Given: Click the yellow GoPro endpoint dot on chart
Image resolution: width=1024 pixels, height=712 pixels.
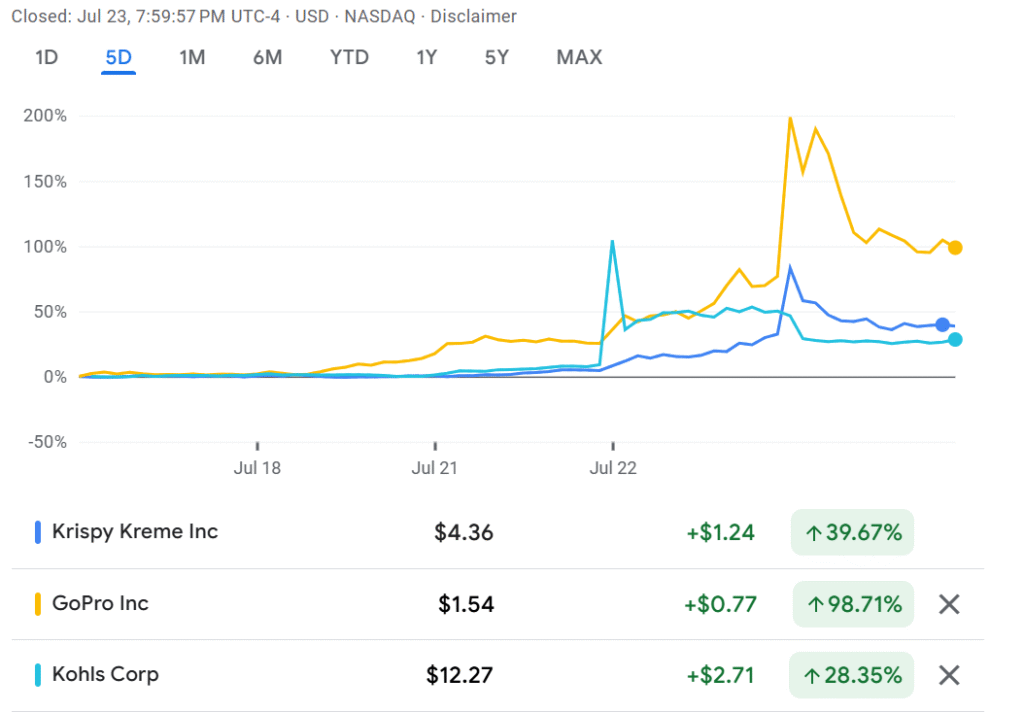Looking at the screenshot, I should tap(955, 248).
